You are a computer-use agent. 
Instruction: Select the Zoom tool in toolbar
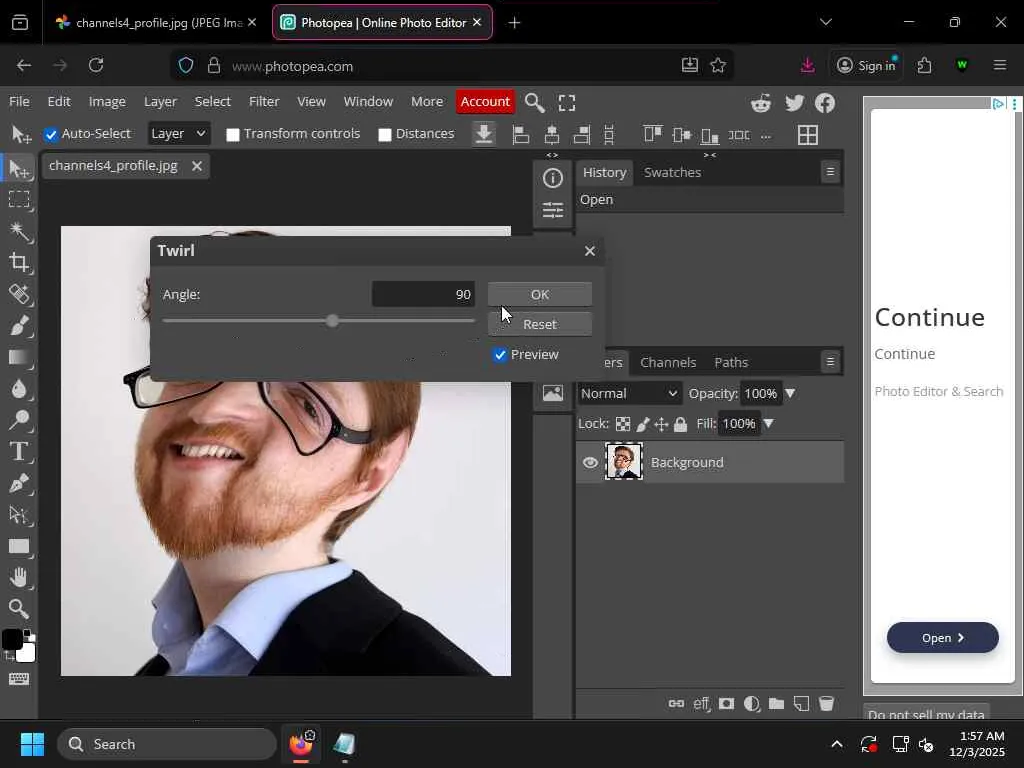coord(19,608)
